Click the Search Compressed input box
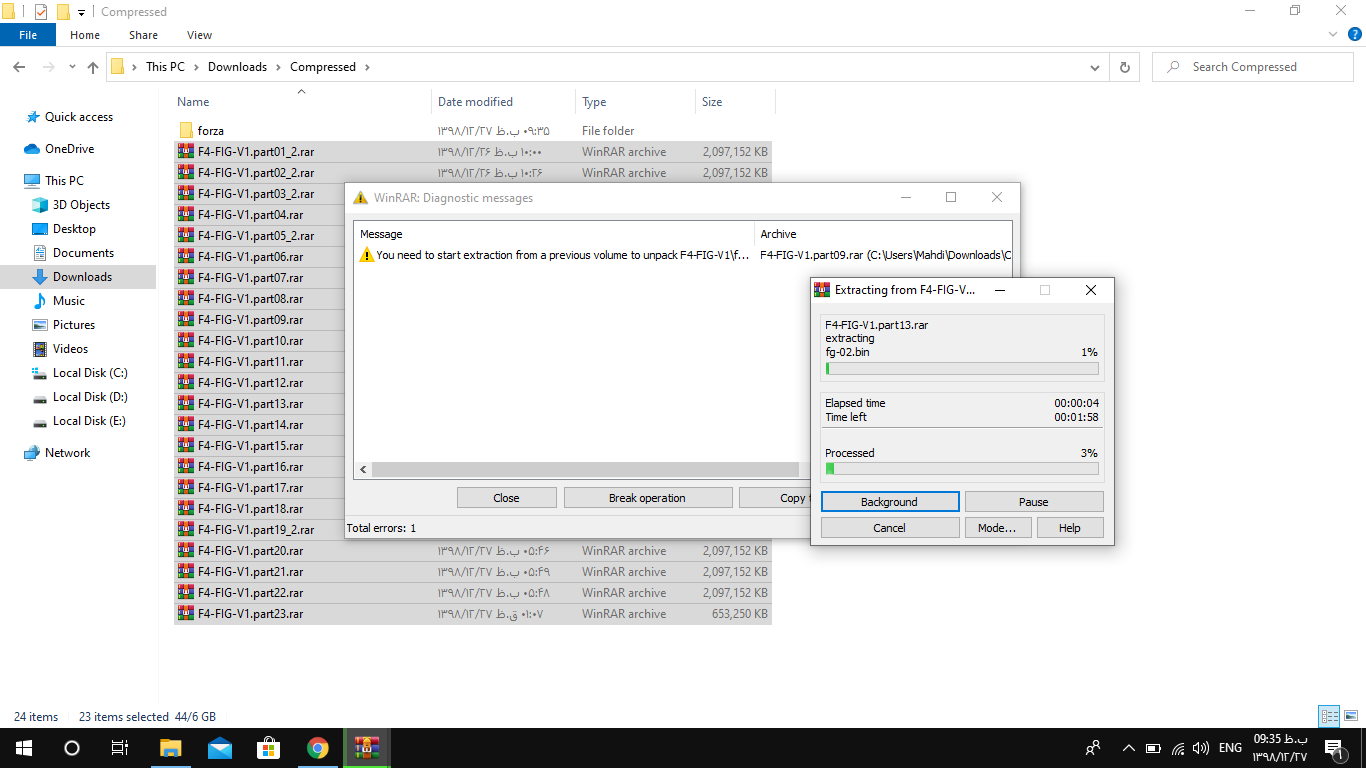The image size is (1366, 768). [1260, 67]
